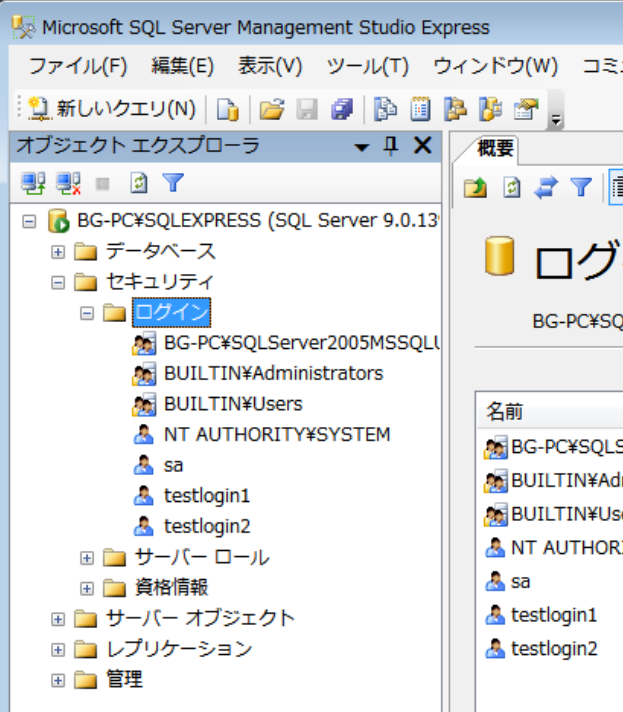The image size is (623, 712).
Task: Click the new file document icon in toolbar
Action: (227, 109)
